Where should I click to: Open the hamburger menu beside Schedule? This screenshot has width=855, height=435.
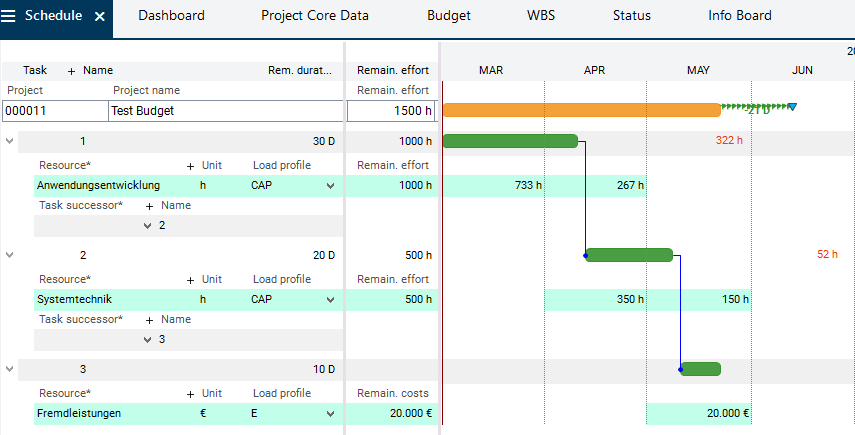11,16
